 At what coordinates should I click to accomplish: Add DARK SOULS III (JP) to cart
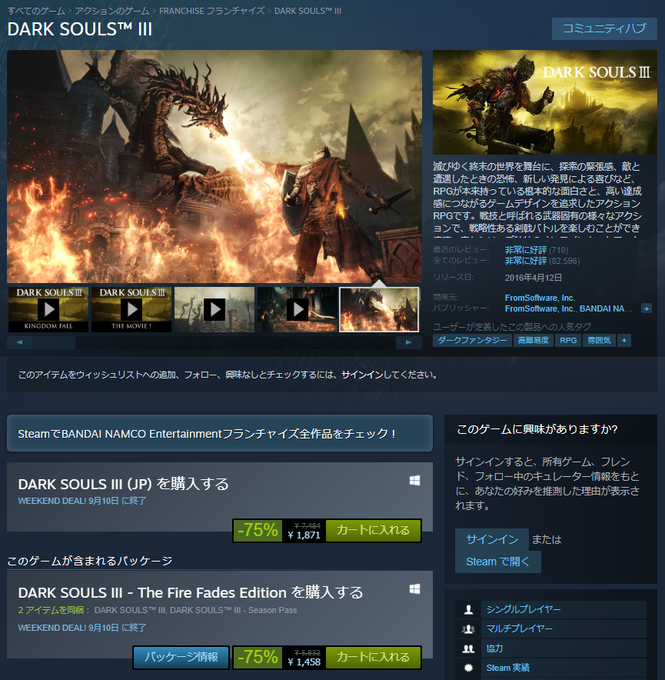373,530
